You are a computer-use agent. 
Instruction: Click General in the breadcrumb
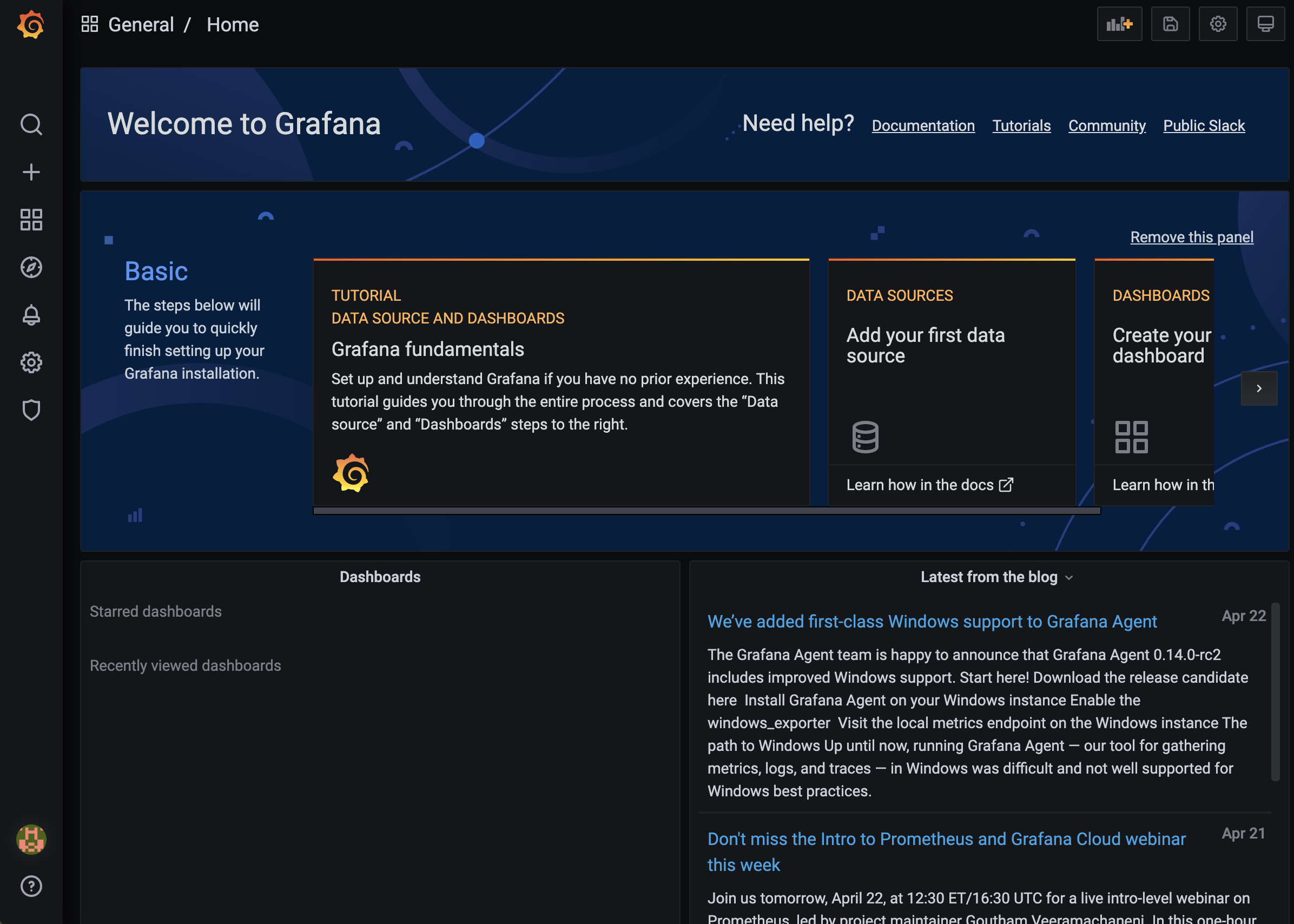click(x=141, y=24)
